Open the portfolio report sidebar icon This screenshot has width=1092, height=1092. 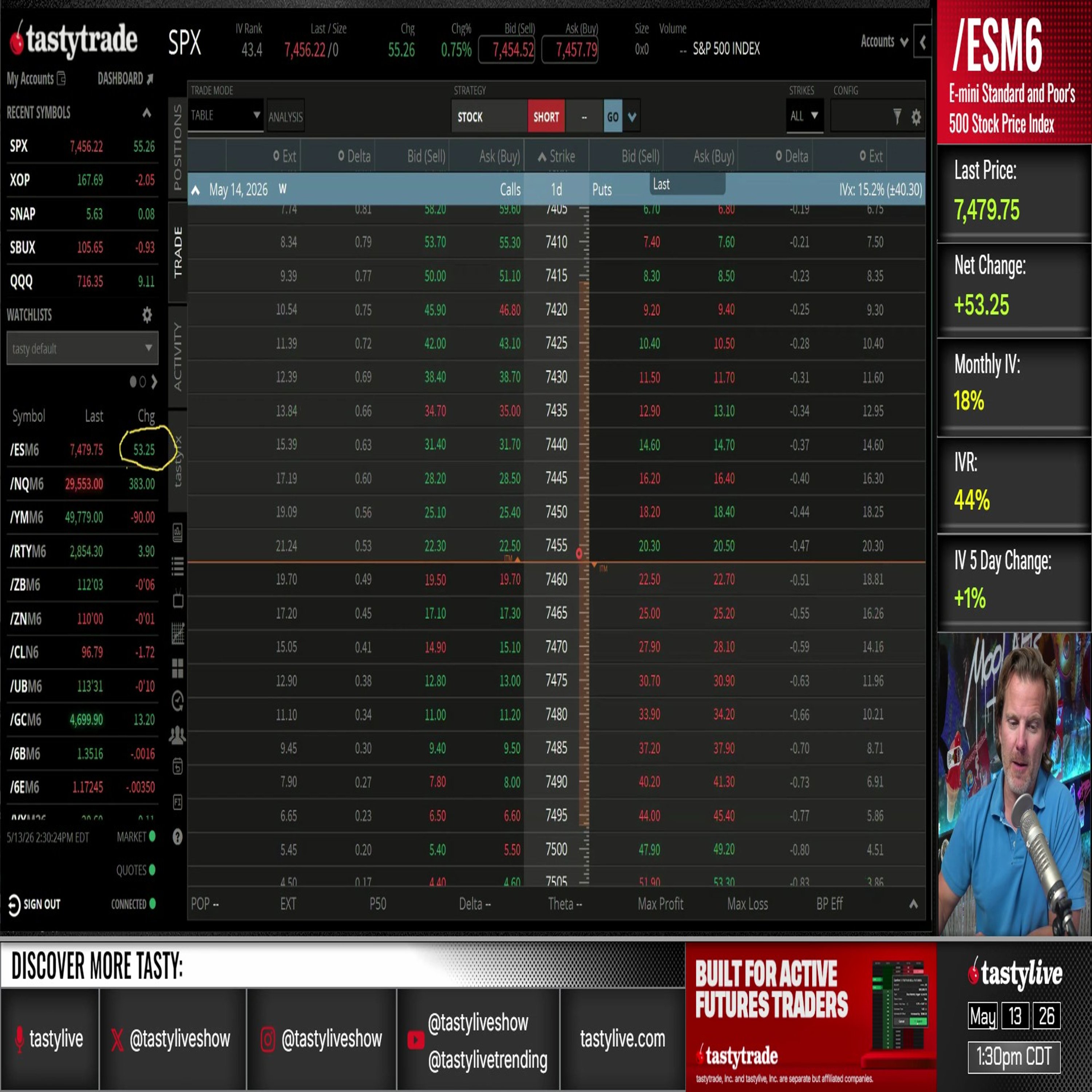178,533
